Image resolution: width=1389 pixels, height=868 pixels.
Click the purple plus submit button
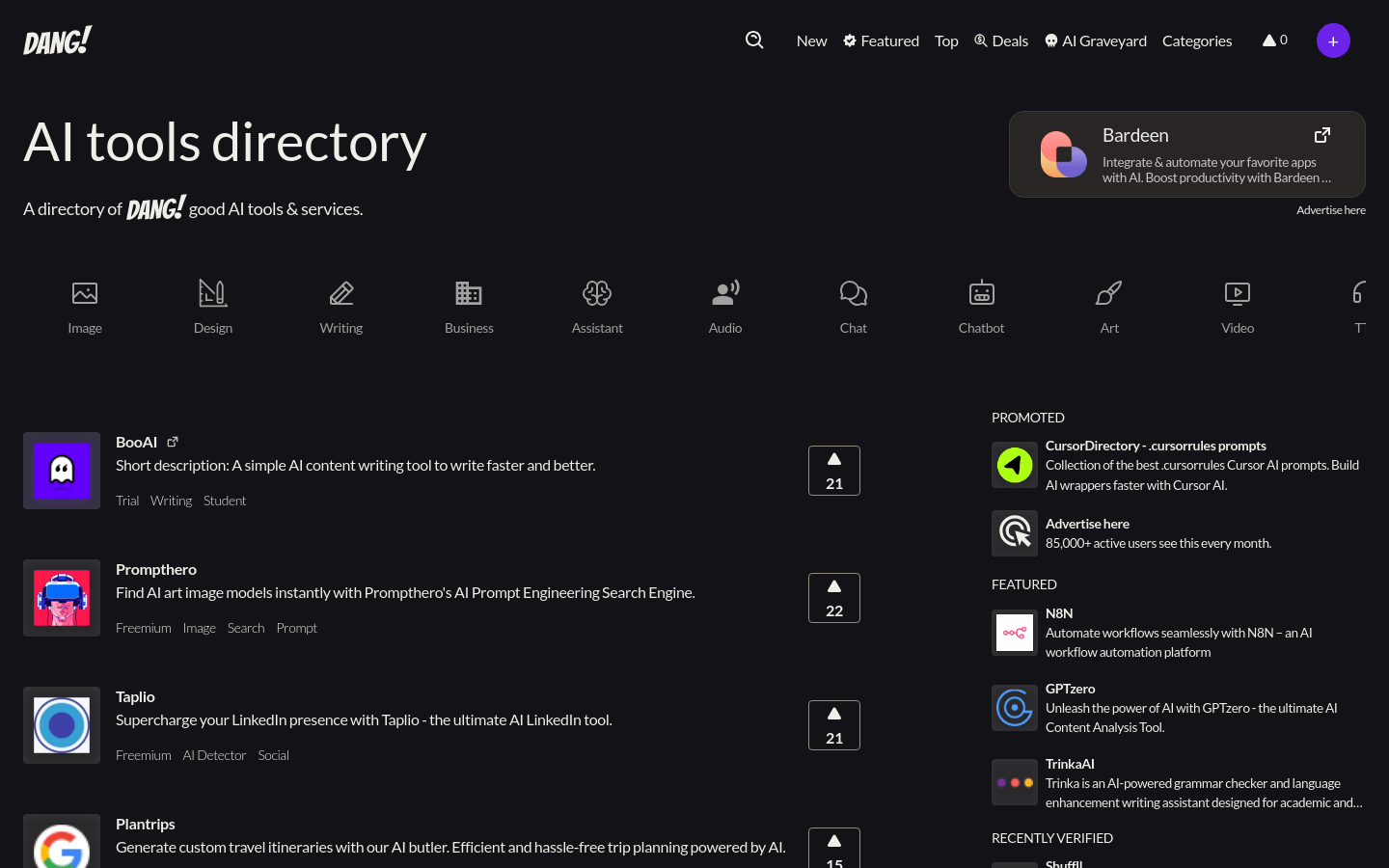tap(1333, 41)
